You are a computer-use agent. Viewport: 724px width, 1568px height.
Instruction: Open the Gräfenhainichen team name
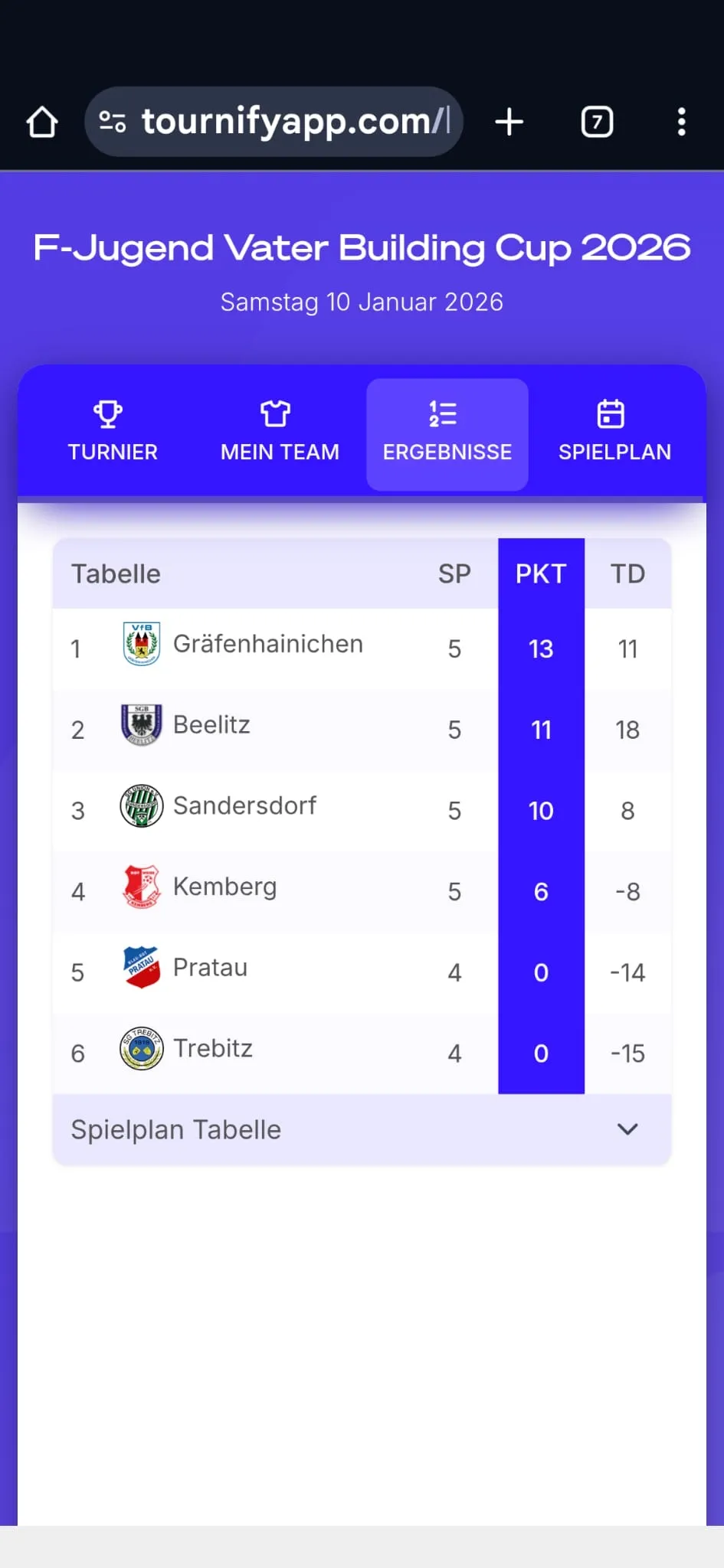[268, 645]
